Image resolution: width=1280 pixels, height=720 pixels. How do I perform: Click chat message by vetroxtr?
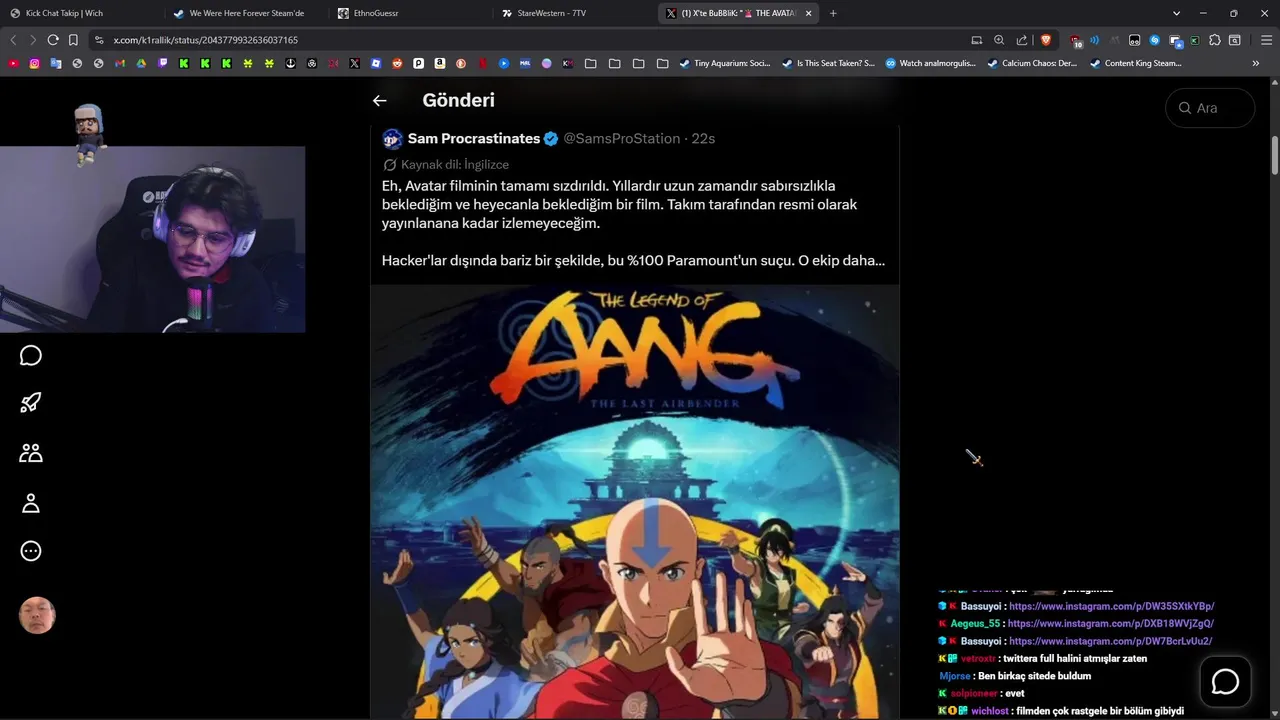(x=1042, y=658)
